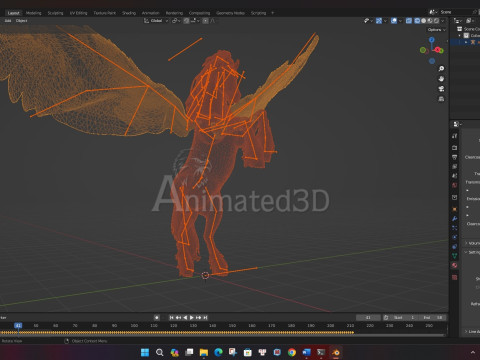Open proportional editing falloff menu
Image resolution: width=480 pixels, height=360 pixels.
213,21
